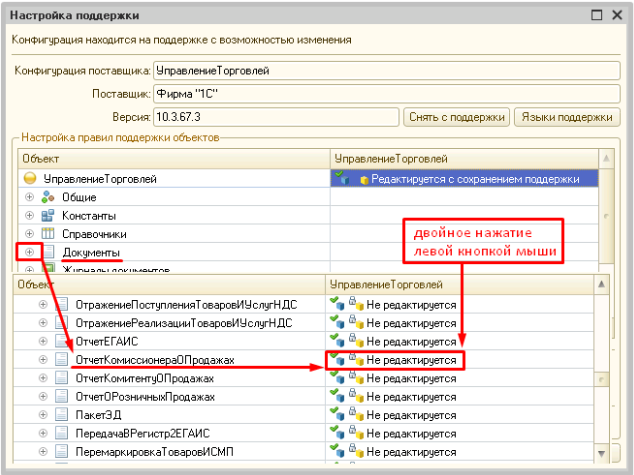
Task: Click the Справочники table icon
Action: [x=48, y=233]
